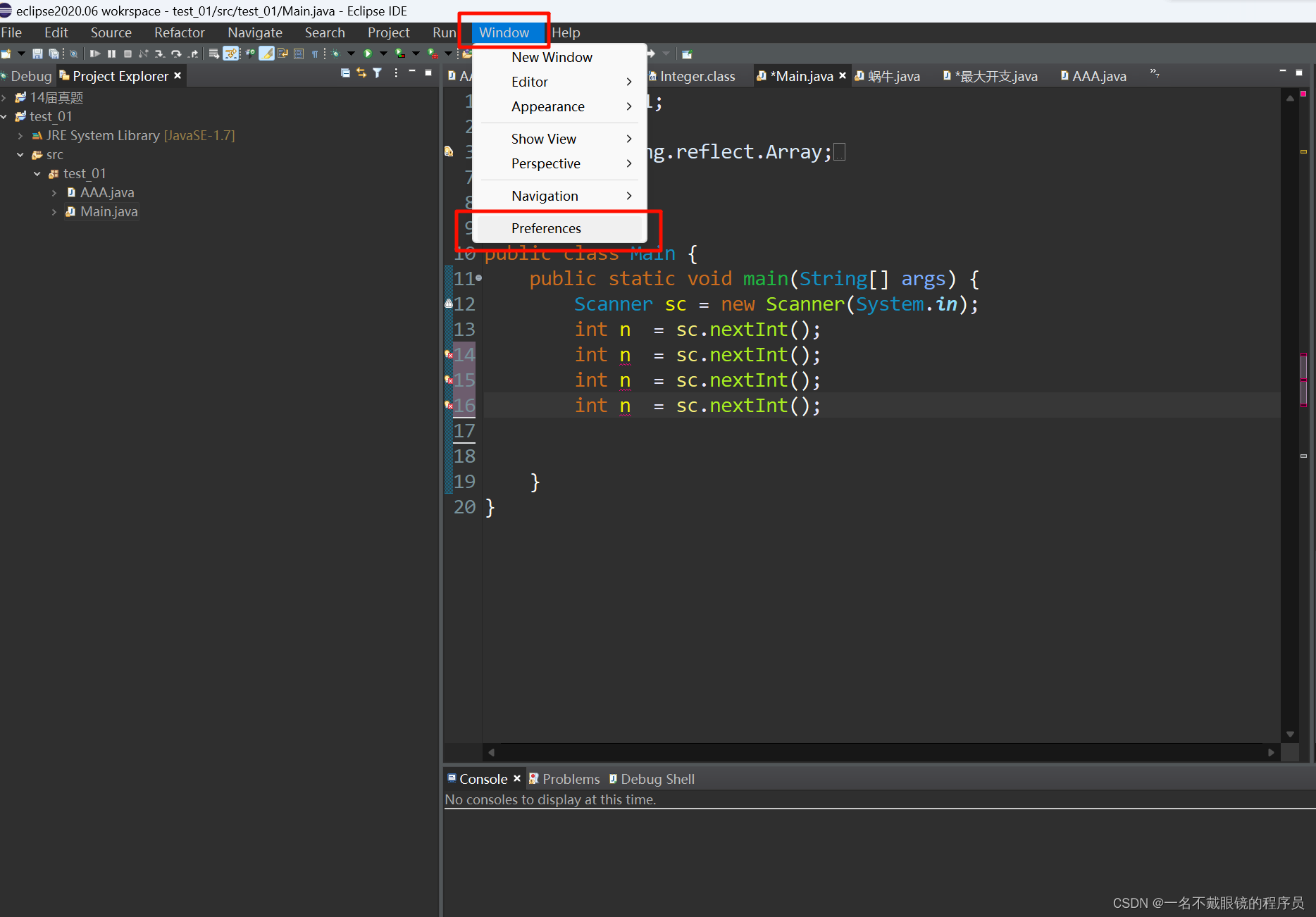Click the Terminate debug icon

(128, 54)
